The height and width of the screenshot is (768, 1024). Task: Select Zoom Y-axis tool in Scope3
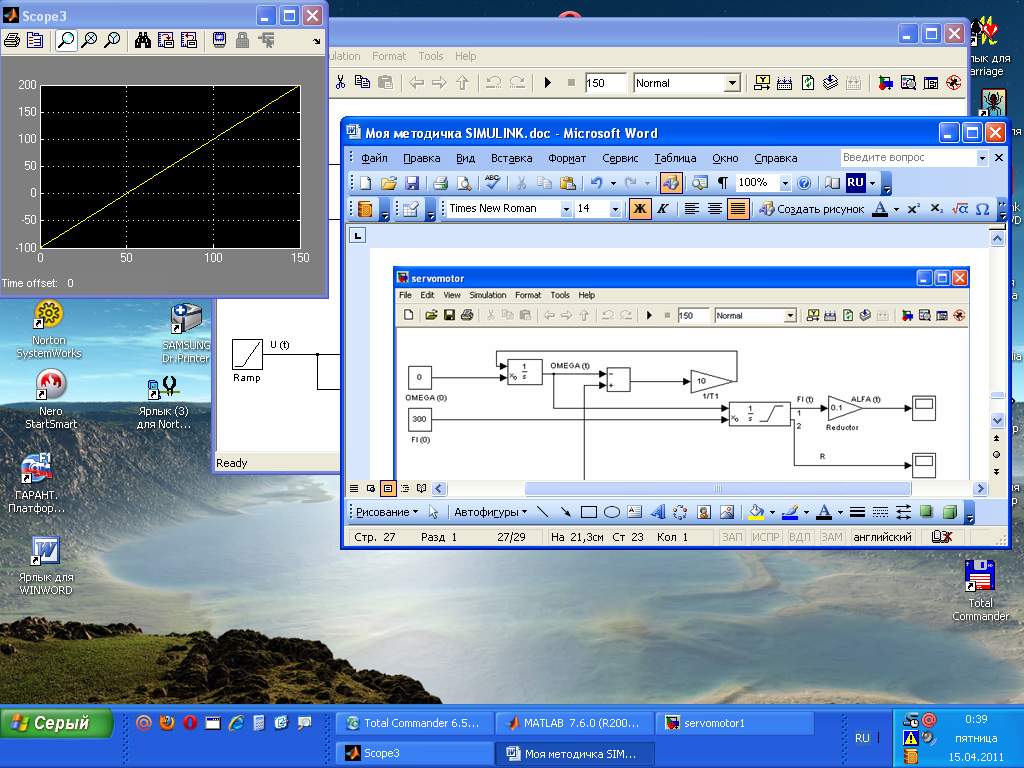coord(112,40)
